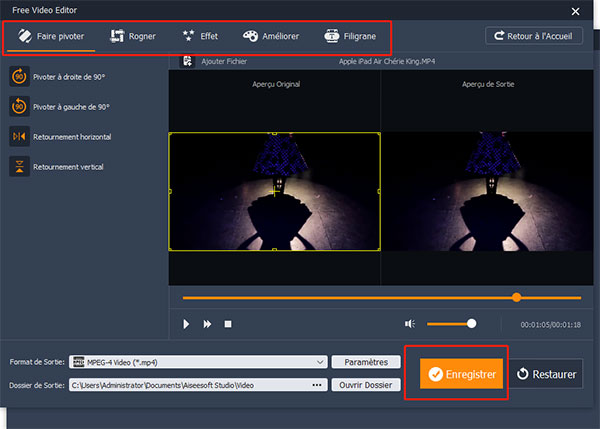
Task: Click the volume slider handle
Action: pos(471,323)
